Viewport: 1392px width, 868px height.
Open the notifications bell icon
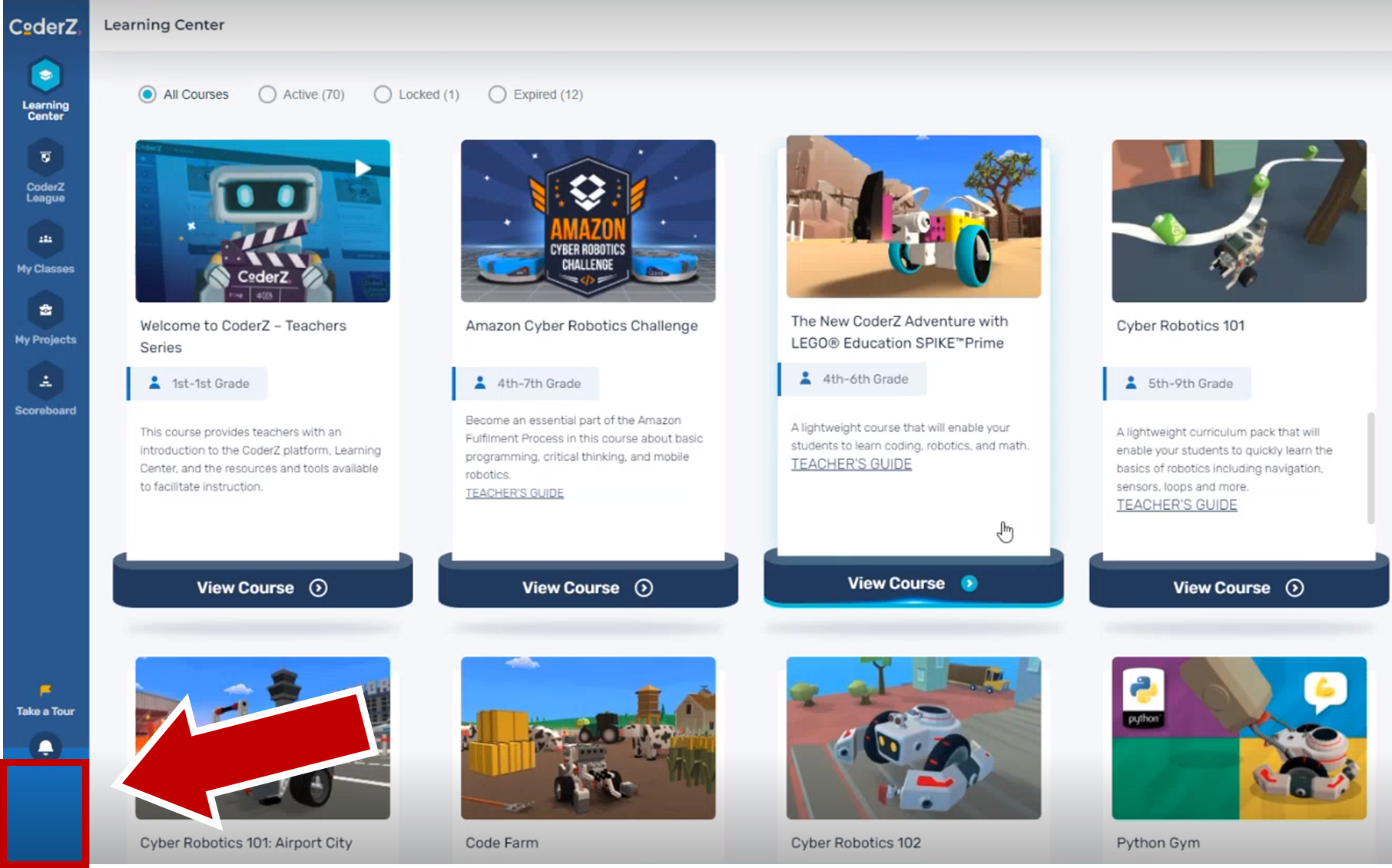pos(45,747)
